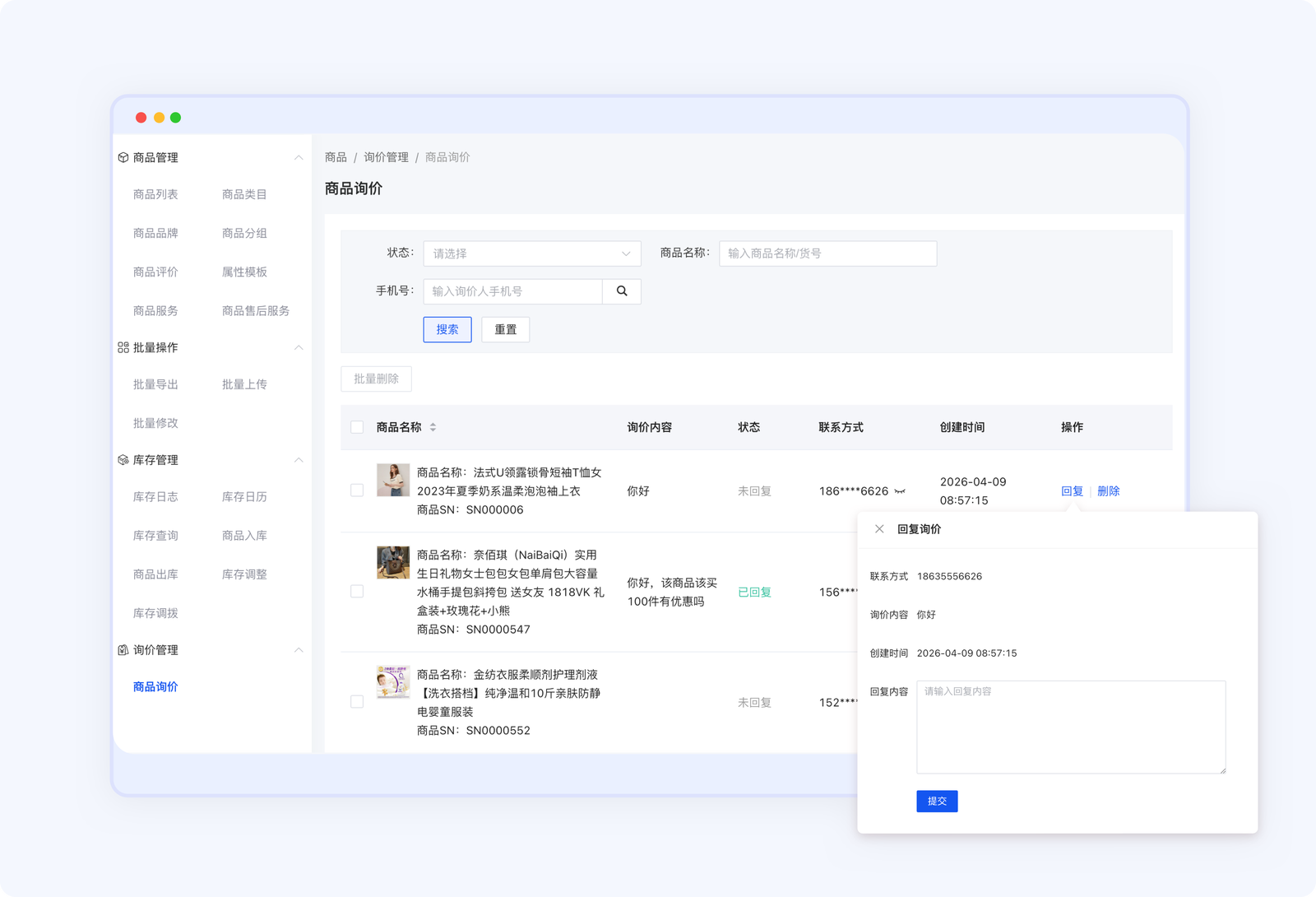1316x897 pixels.
Task: Open 商品列表 in the sidebar menu
Action: coord(155,194)
